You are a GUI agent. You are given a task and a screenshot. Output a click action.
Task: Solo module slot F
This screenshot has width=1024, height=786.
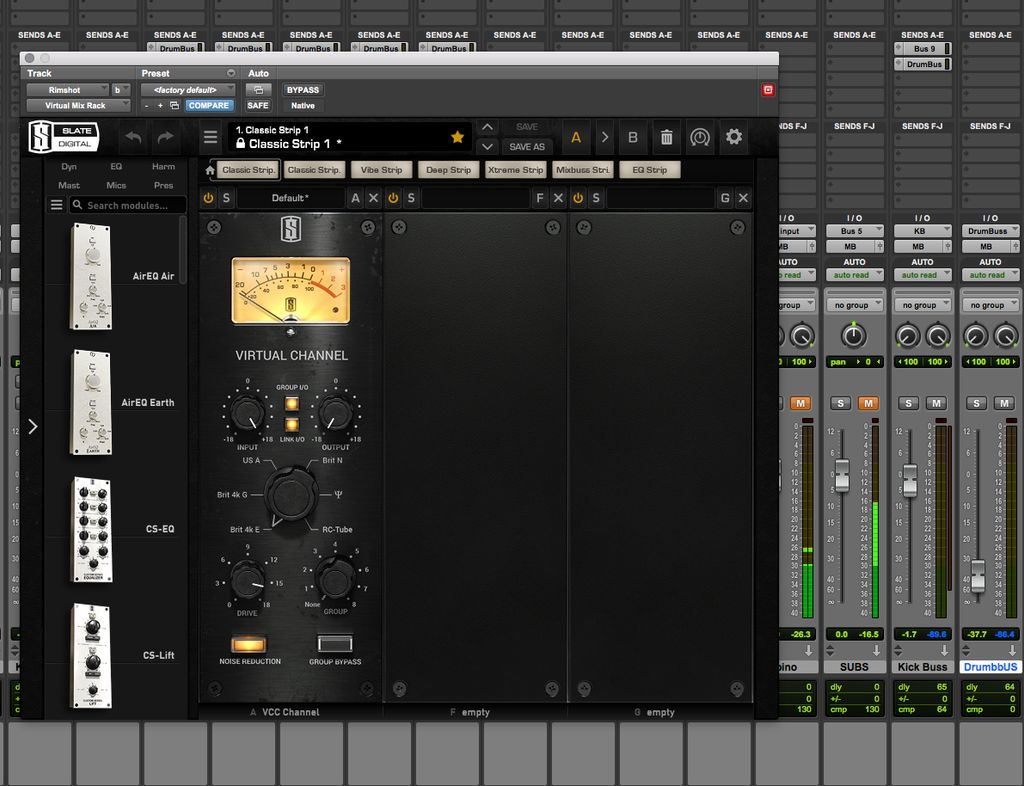[411, 198]
